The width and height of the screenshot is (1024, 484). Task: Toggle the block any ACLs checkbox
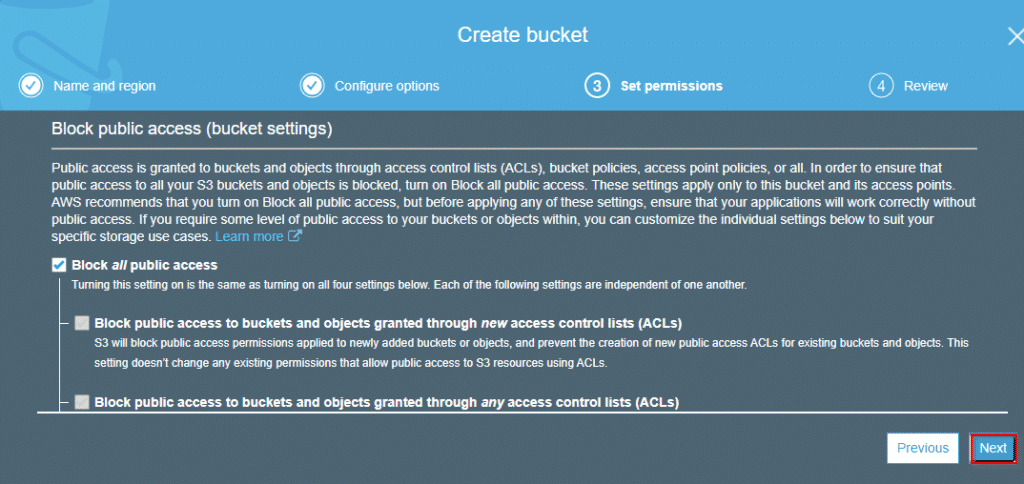[x=82, y=402]
